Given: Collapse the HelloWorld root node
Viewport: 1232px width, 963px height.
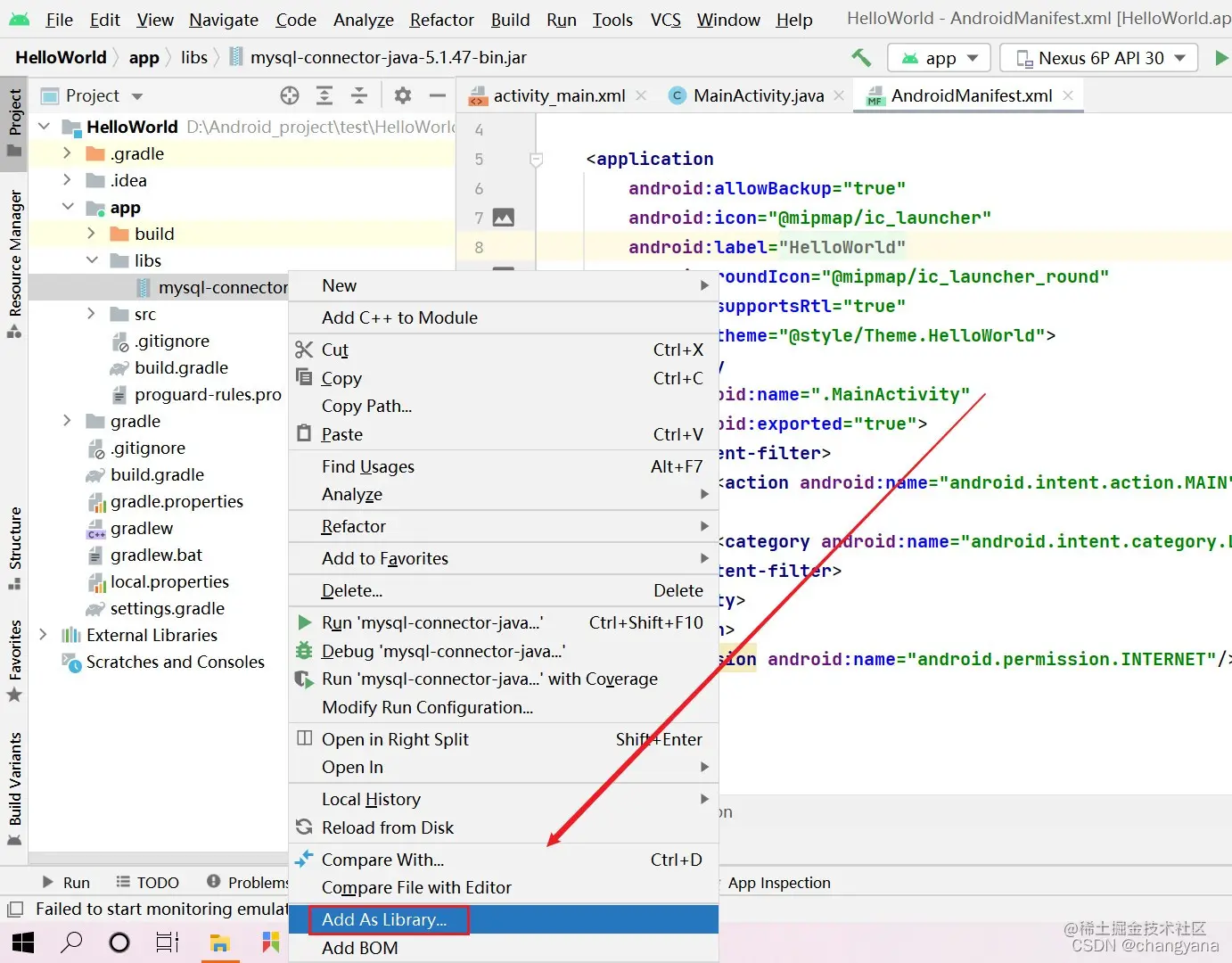Looking at the screenshot, I should tap(44, 127).
